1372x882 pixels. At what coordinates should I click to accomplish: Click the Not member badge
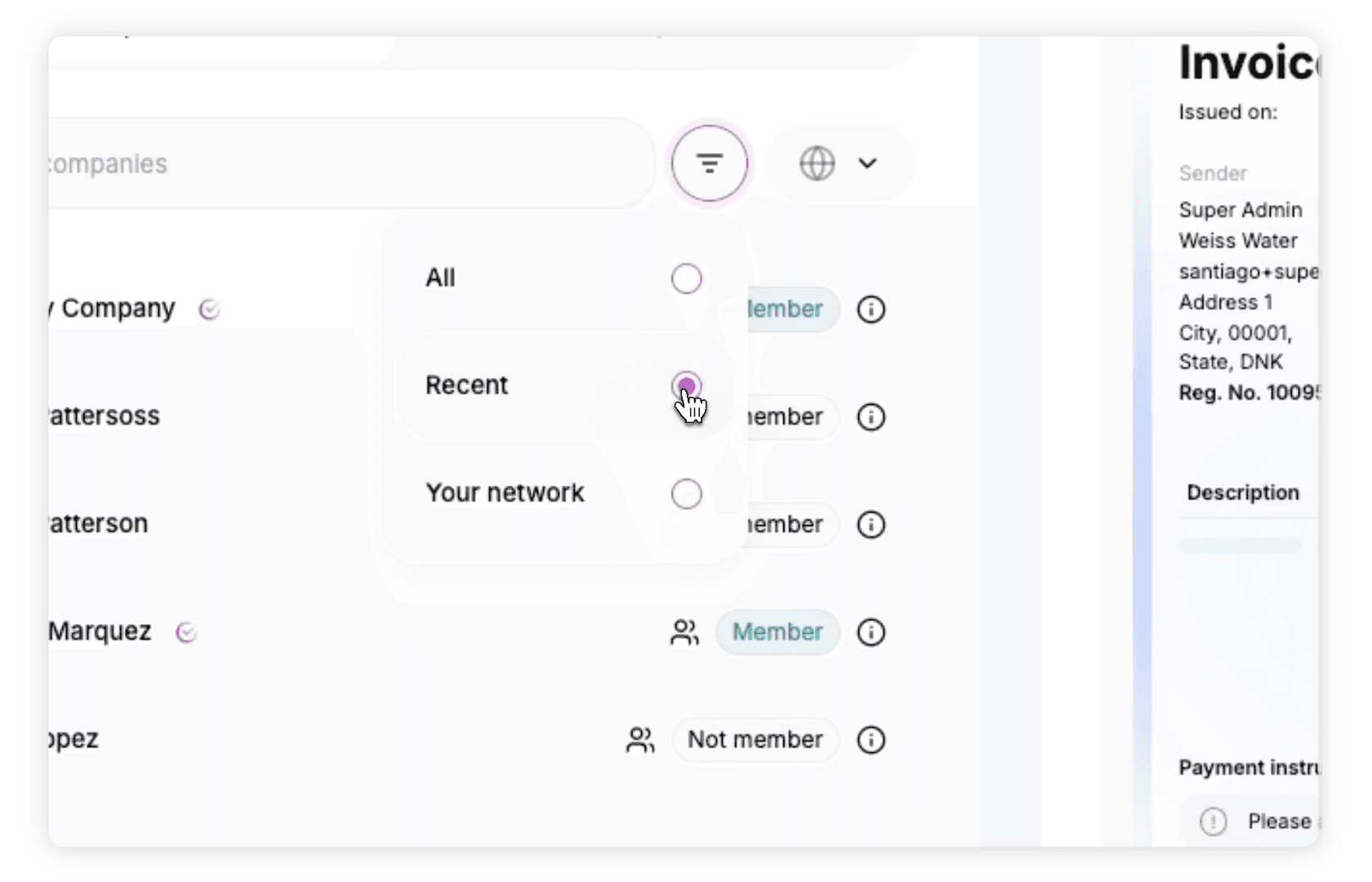point(755,740)
